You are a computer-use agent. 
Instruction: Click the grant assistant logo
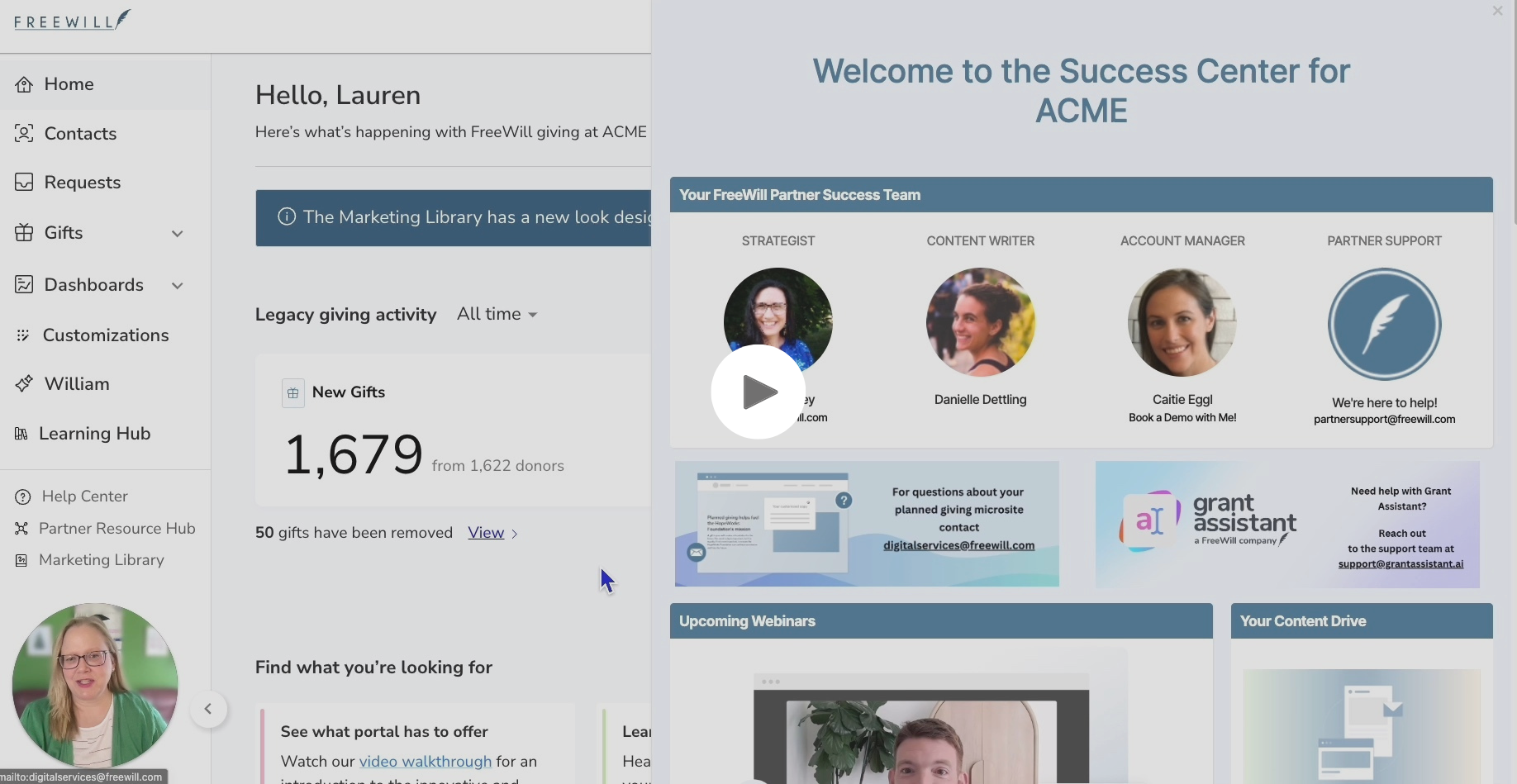point(1208,522)
